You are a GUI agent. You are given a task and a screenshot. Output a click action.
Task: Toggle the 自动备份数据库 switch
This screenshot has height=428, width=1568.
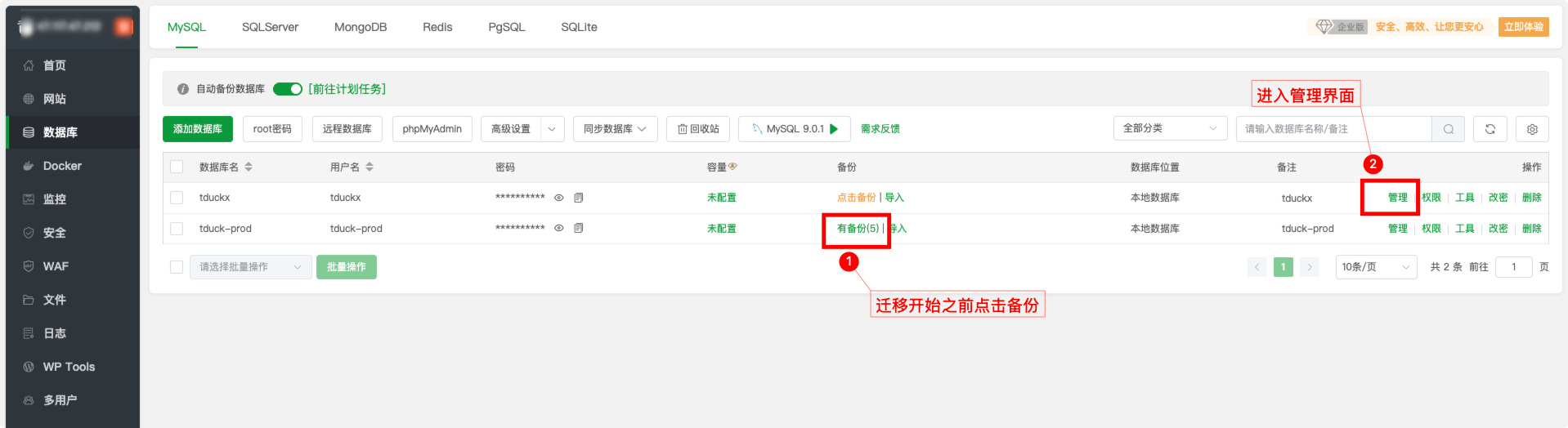288,89
